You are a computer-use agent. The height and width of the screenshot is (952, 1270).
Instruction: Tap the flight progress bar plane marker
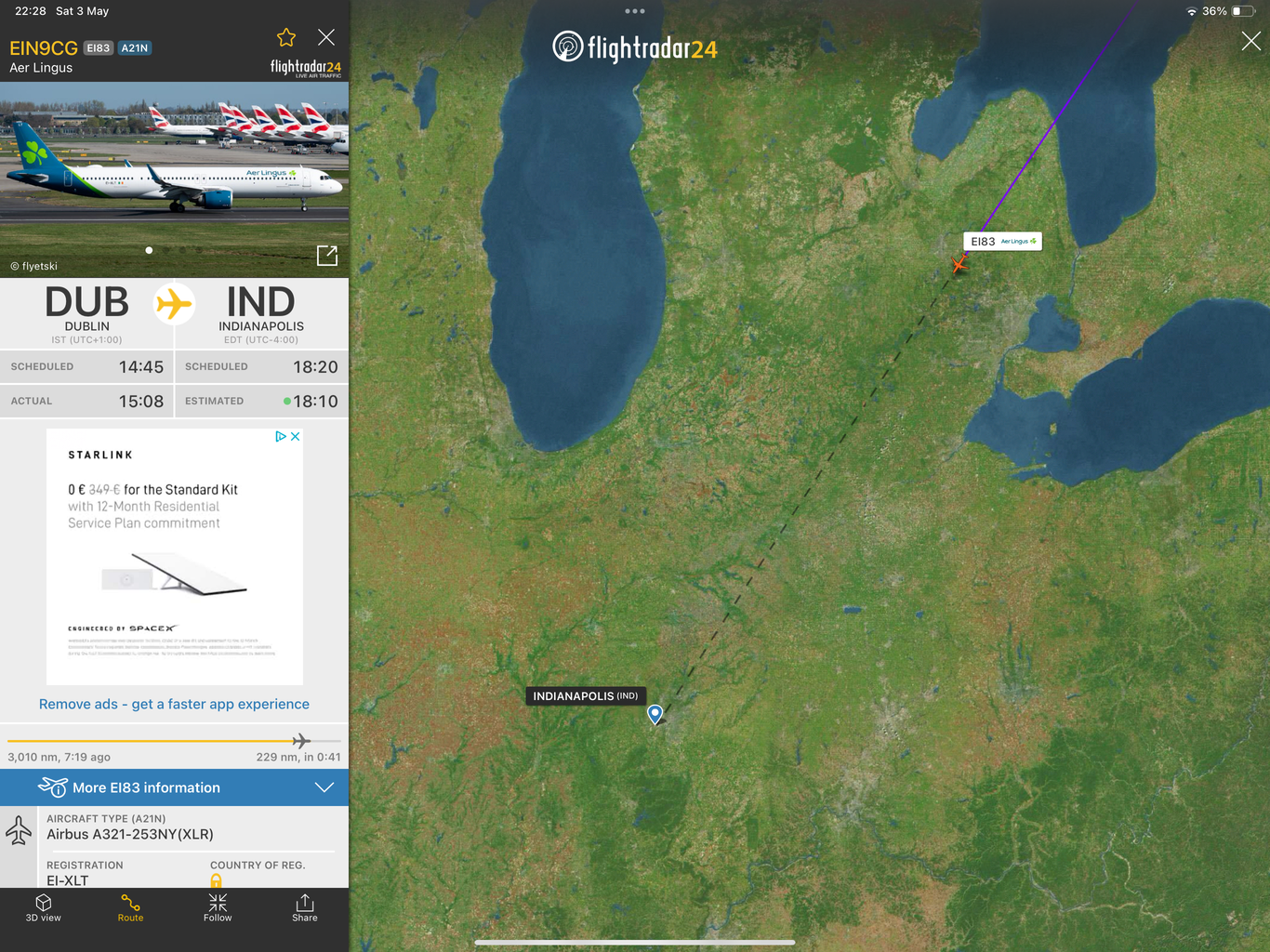300,741
